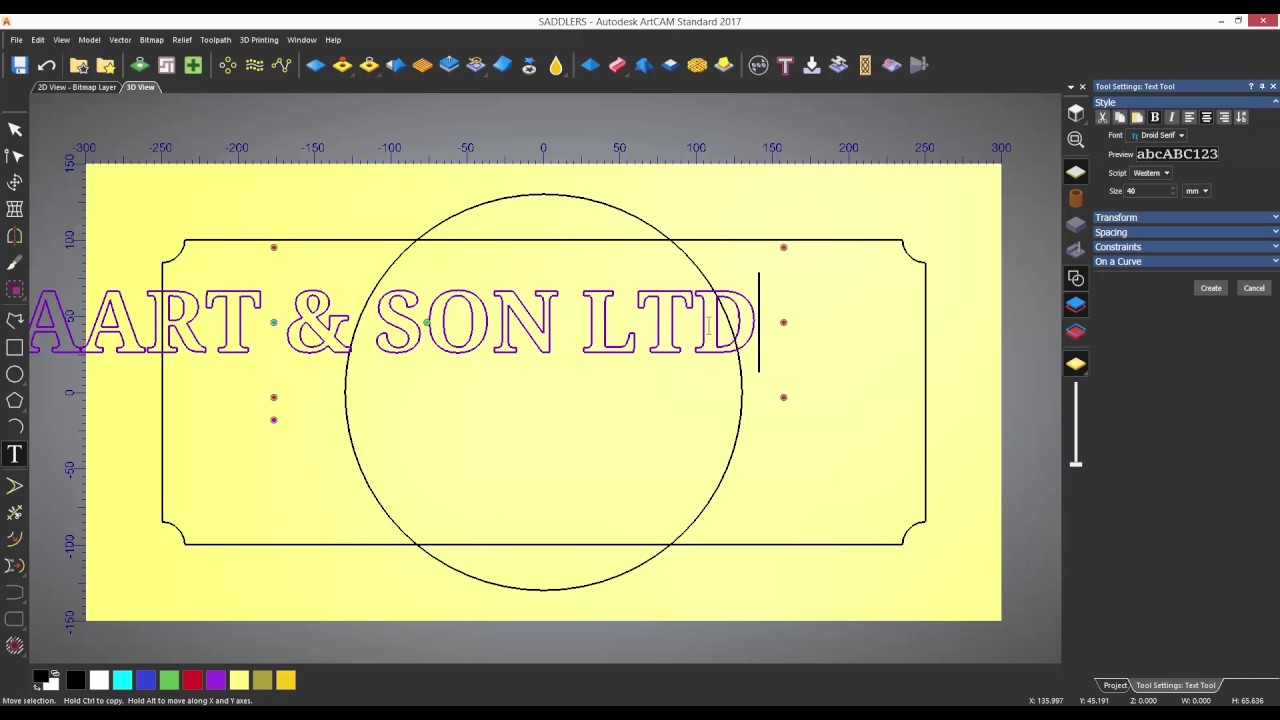Collapse the Style section

(x=1186, y=102)
